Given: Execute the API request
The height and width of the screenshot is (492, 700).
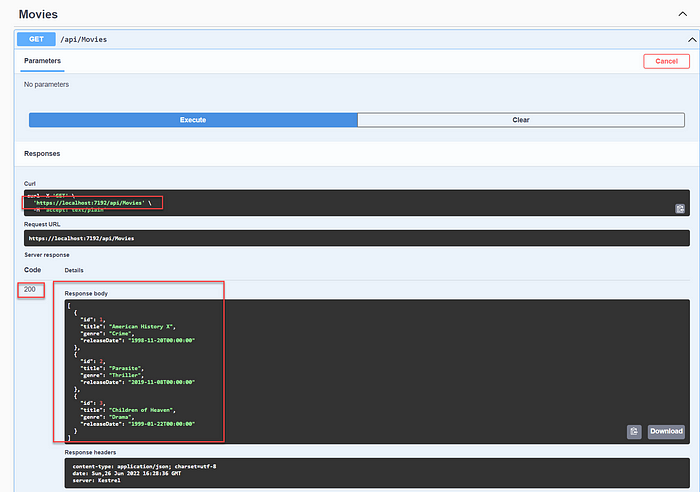Looking at the screenshot, I should tap(193, 120).
